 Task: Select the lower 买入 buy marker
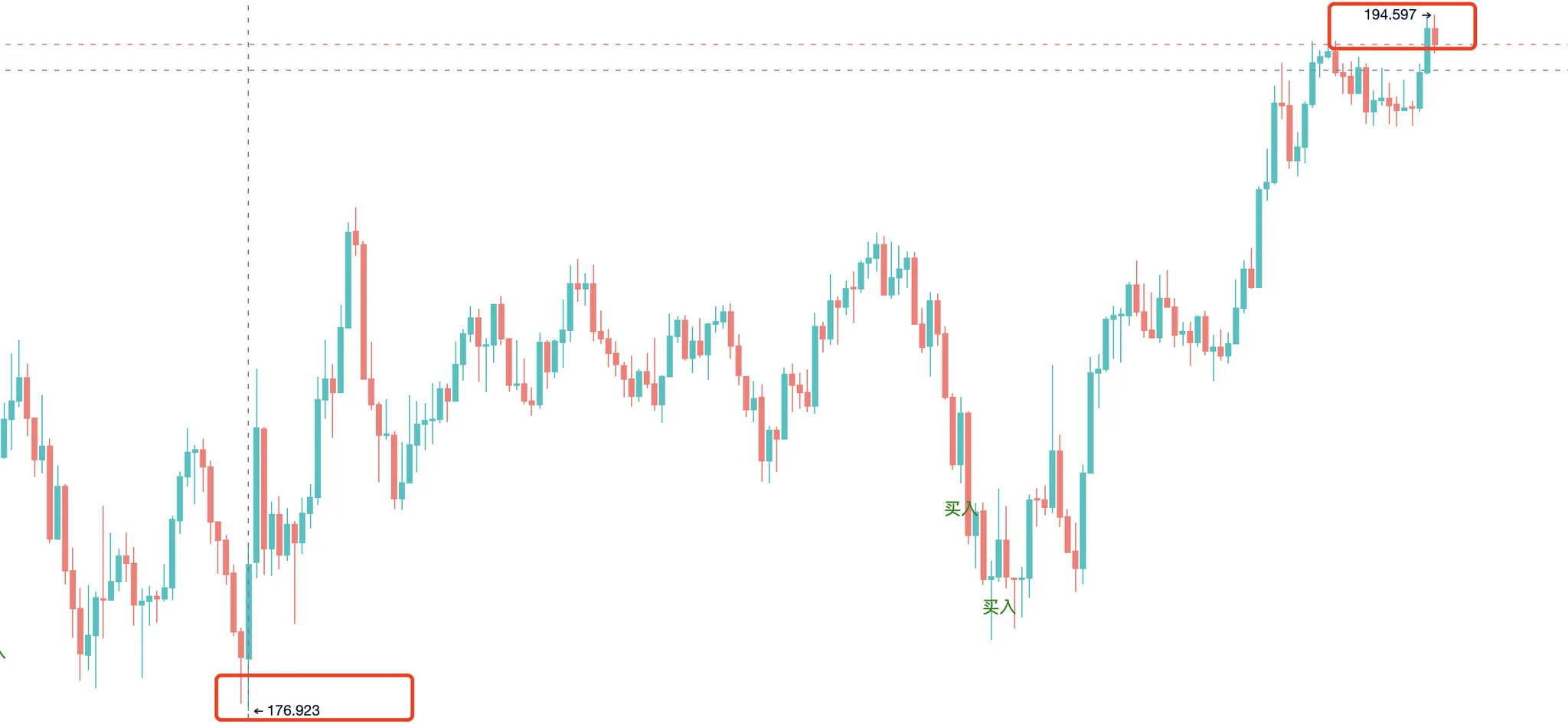tap(998, 607)
